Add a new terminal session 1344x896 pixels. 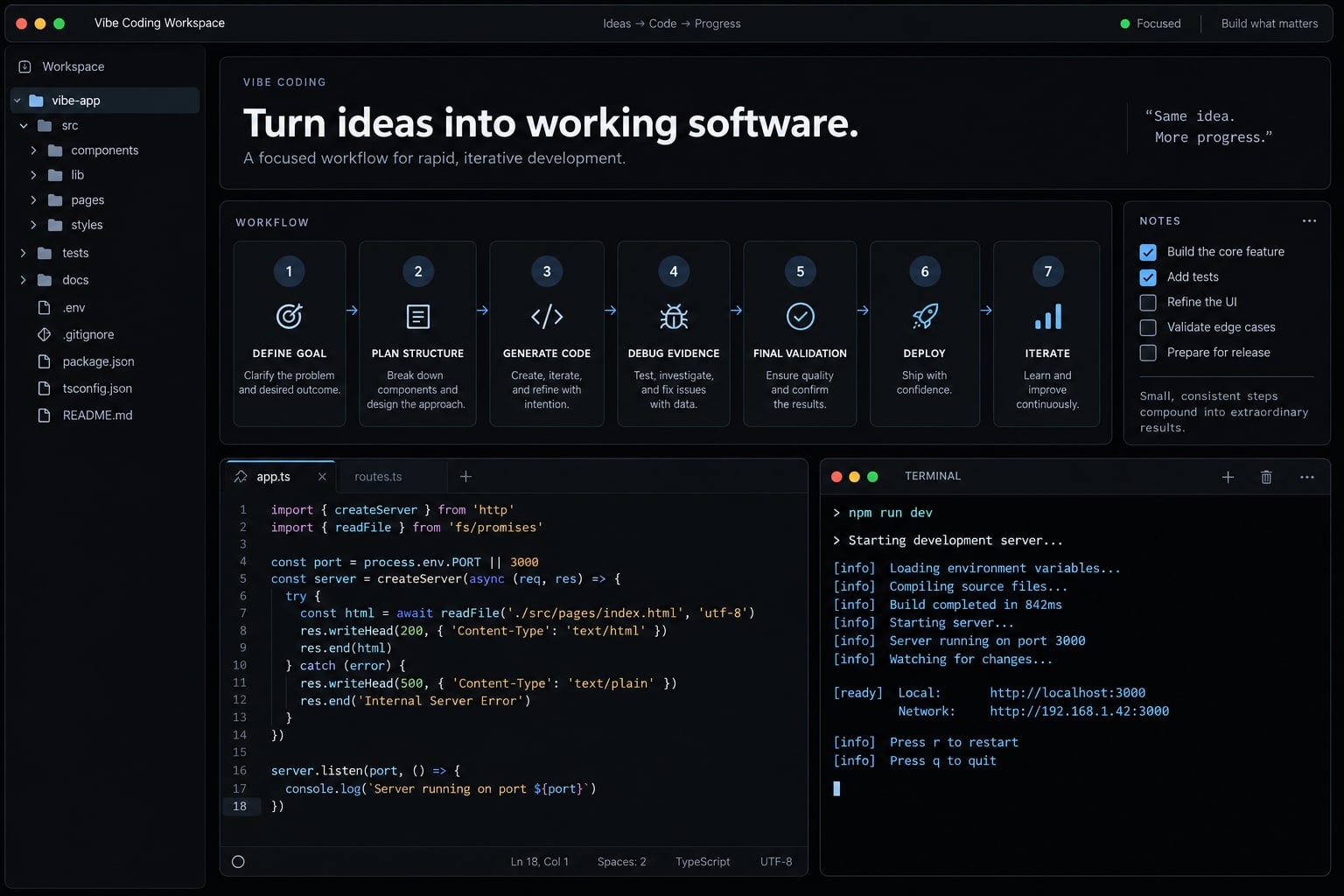[1228, 477]
